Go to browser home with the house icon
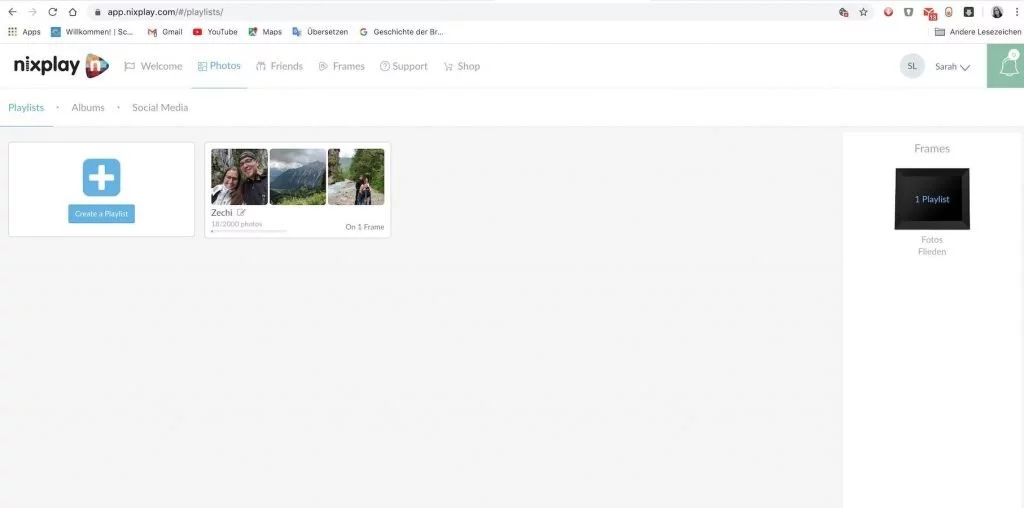Viewport: 1024px width, 508px height. click(72, 12)
